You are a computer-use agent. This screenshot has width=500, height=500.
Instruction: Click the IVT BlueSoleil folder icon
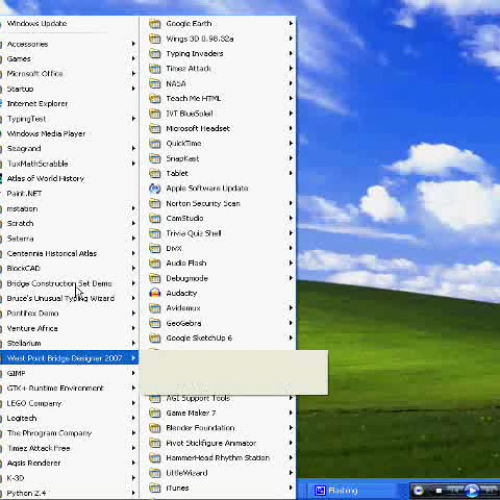pos(155,113)
